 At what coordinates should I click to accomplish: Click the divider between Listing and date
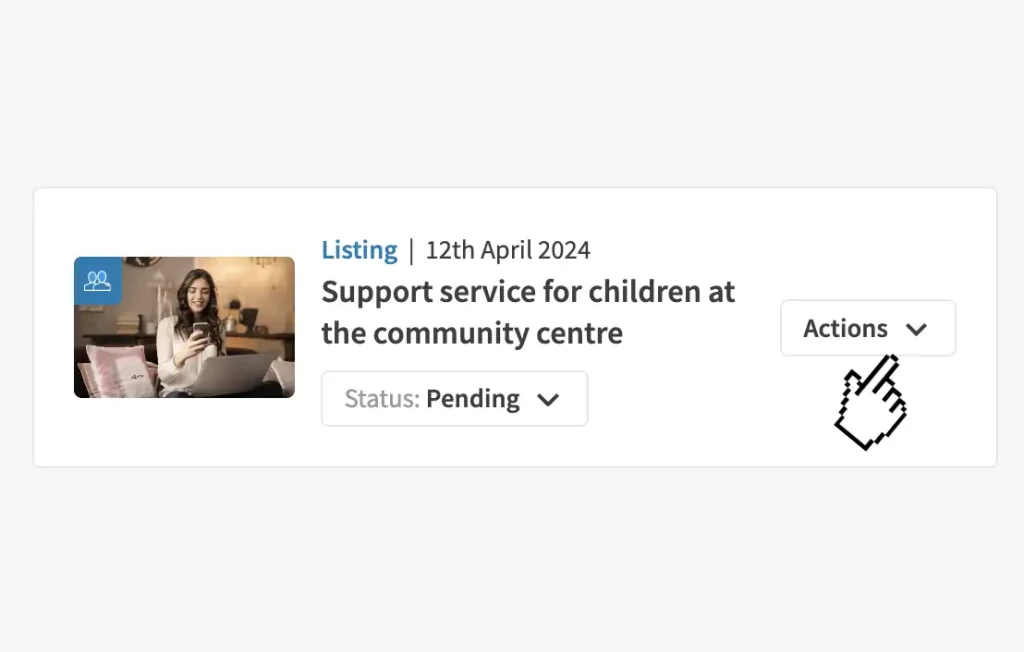(x=411, y=249)
